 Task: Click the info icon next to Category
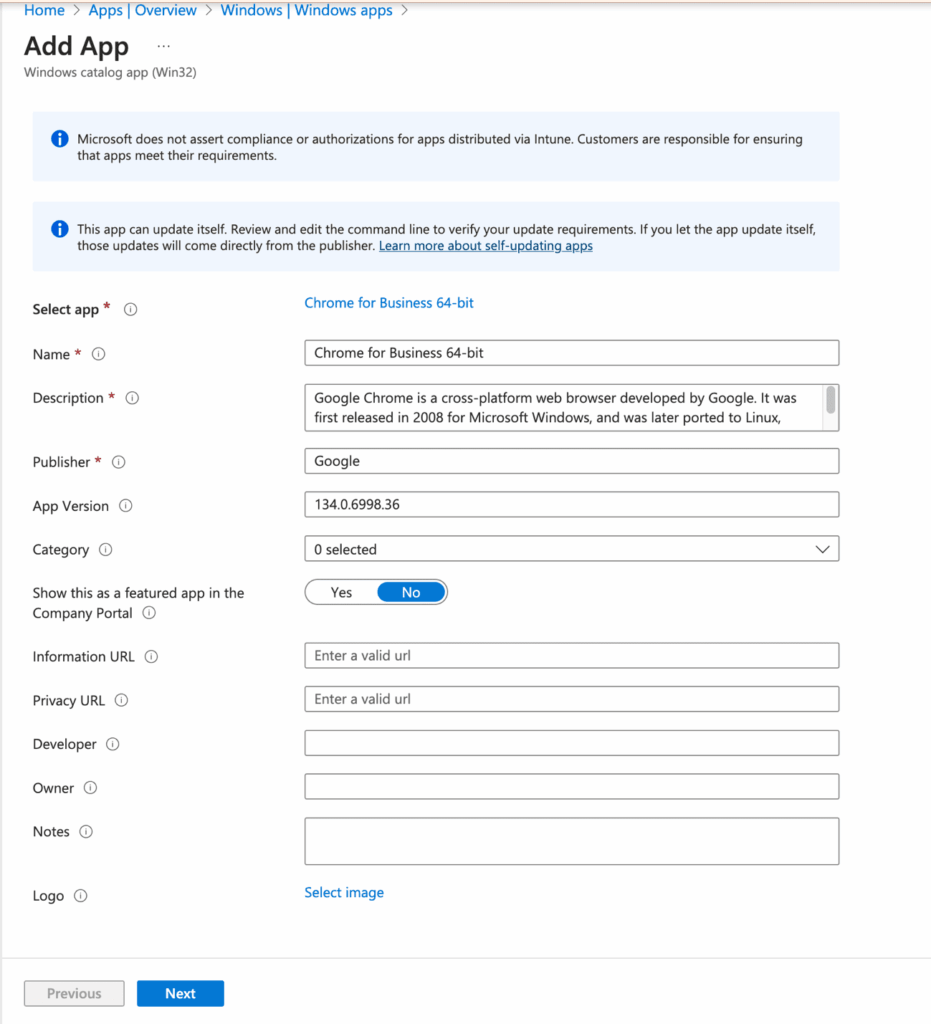[x=106, y=550]
